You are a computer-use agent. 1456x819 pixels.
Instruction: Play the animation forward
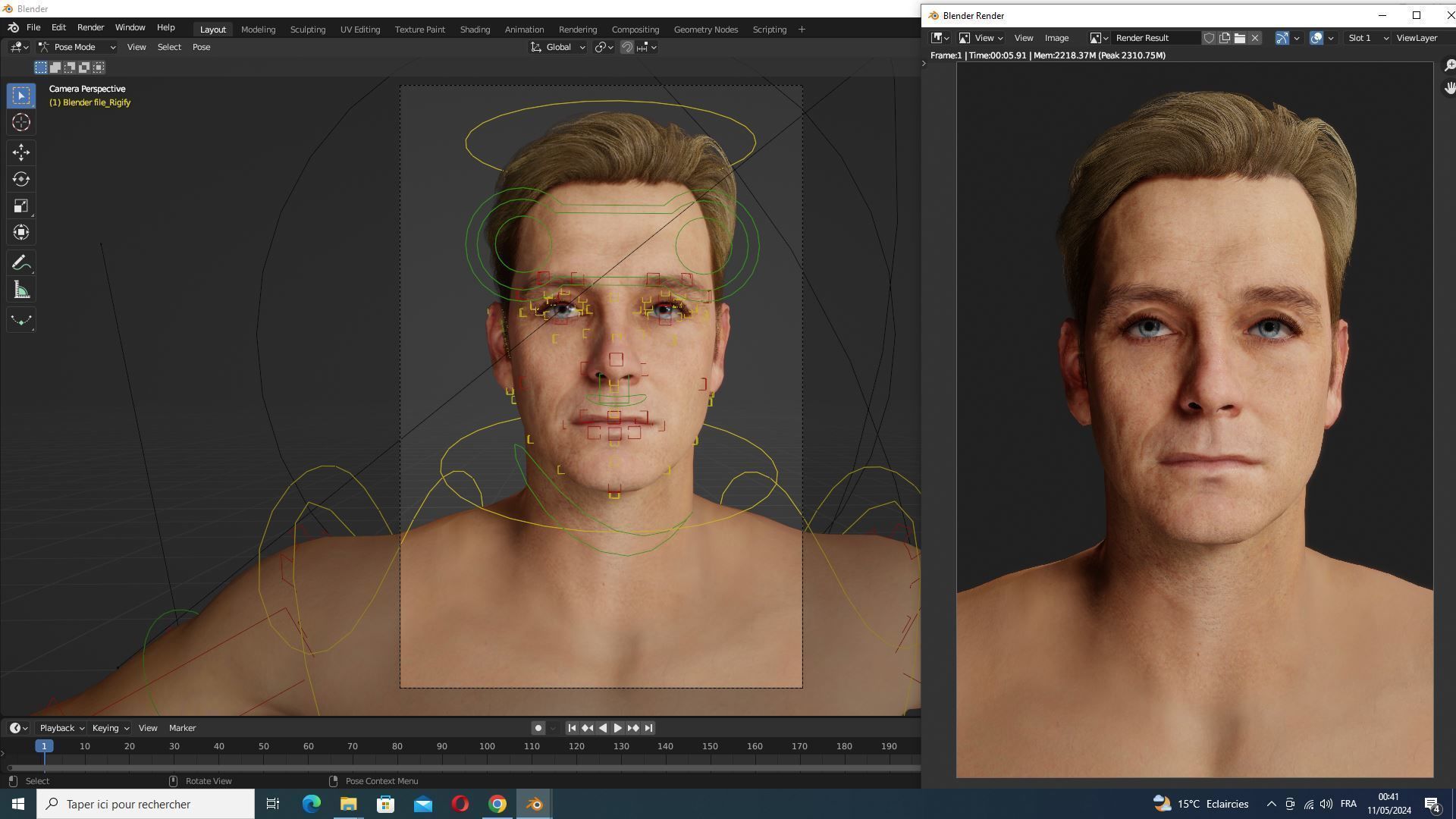[617, 728]
